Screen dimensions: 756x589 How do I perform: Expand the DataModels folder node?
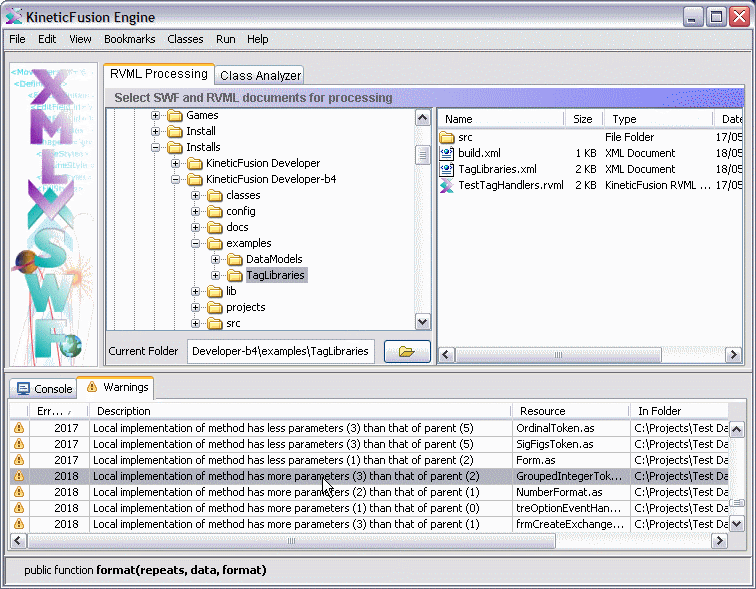(216, 259)
